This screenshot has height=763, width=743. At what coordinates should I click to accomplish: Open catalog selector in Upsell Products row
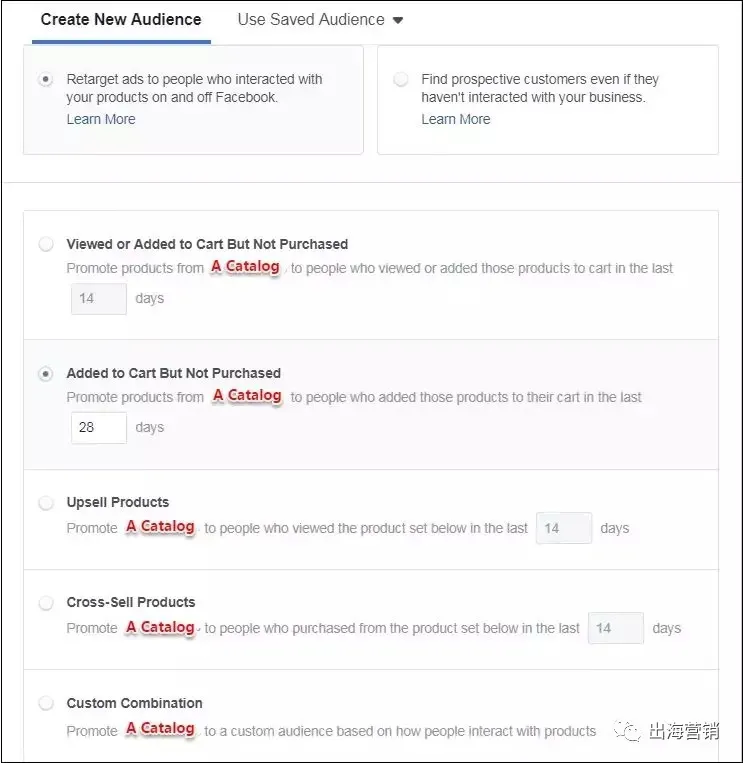pos(161,527)
